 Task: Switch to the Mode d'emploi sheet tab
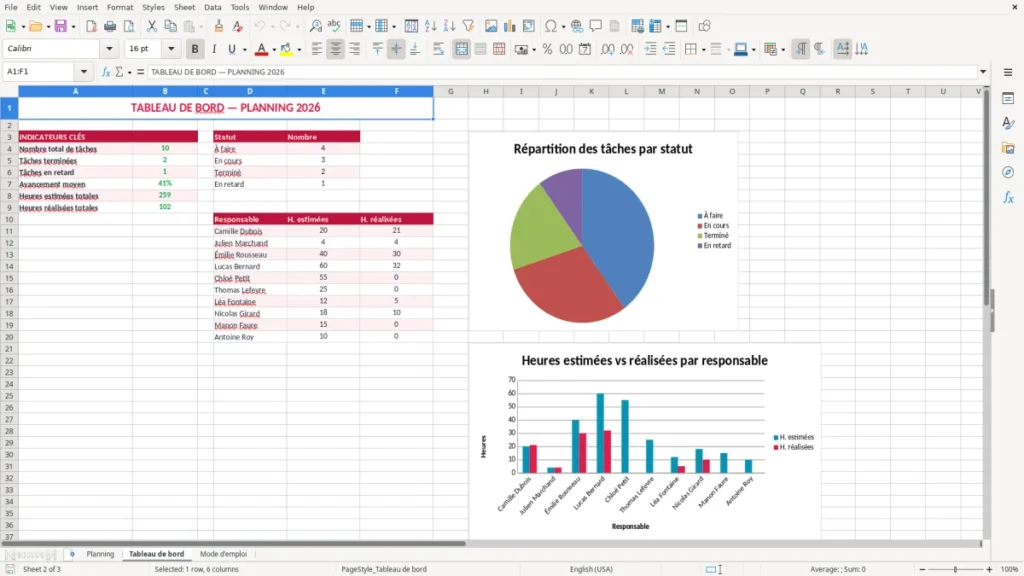tap(223, 554)
